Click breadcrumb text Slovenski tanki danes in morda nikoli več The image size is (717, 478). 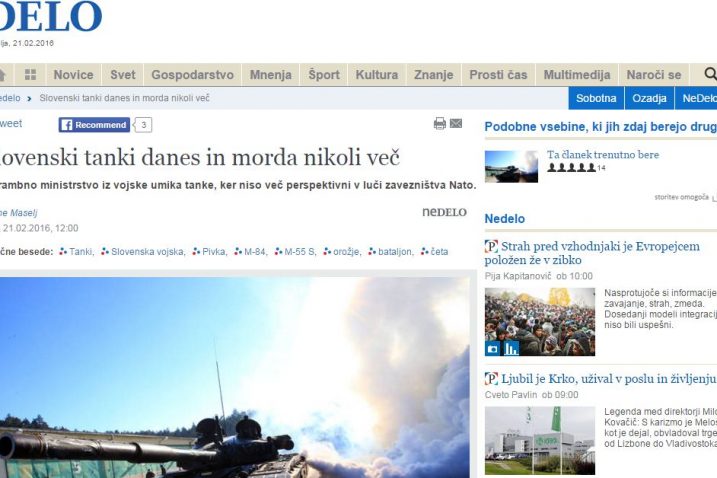(x=124, y=98)
